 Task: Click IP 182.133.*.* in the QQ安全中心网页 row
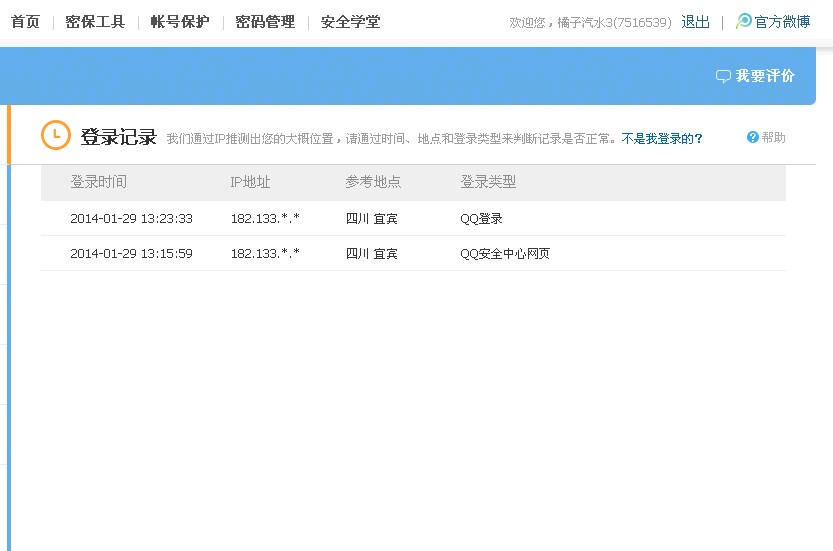[x=265, y=253]
